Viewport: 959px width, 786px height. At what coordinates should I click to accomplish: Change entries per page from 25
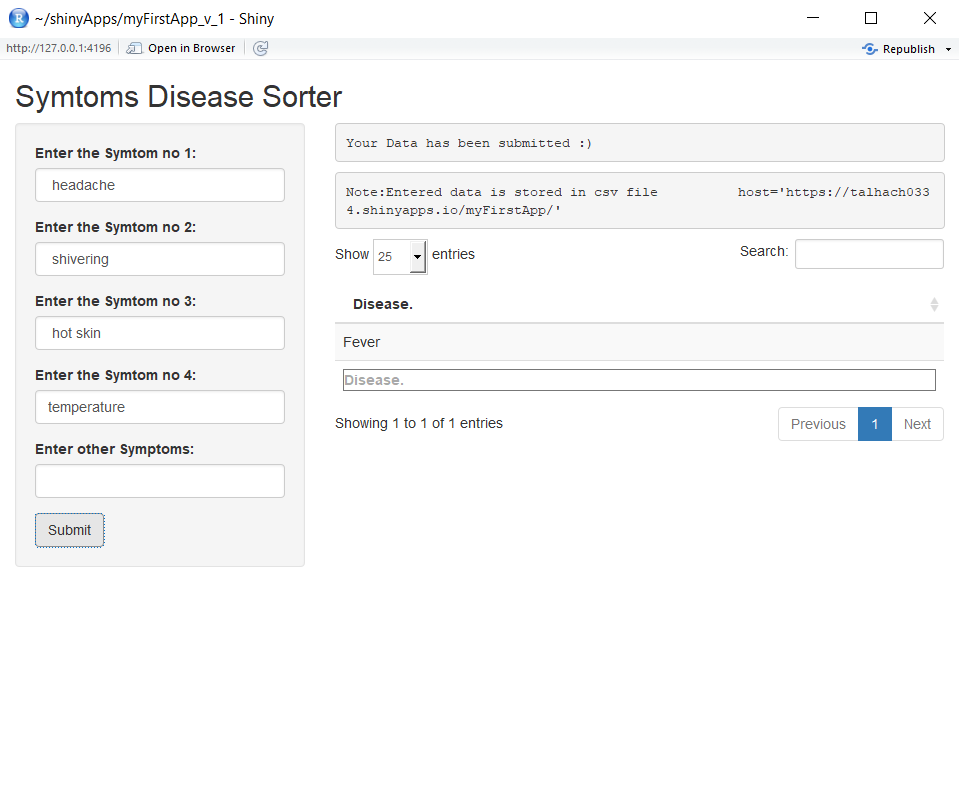[398, 256]
